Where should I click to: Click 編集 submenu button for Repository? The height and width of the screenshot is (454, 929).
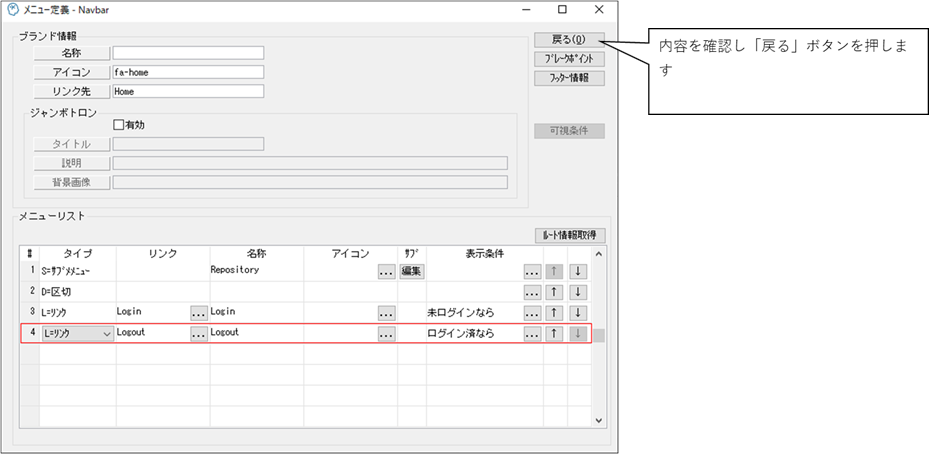(x=412, y=271)
